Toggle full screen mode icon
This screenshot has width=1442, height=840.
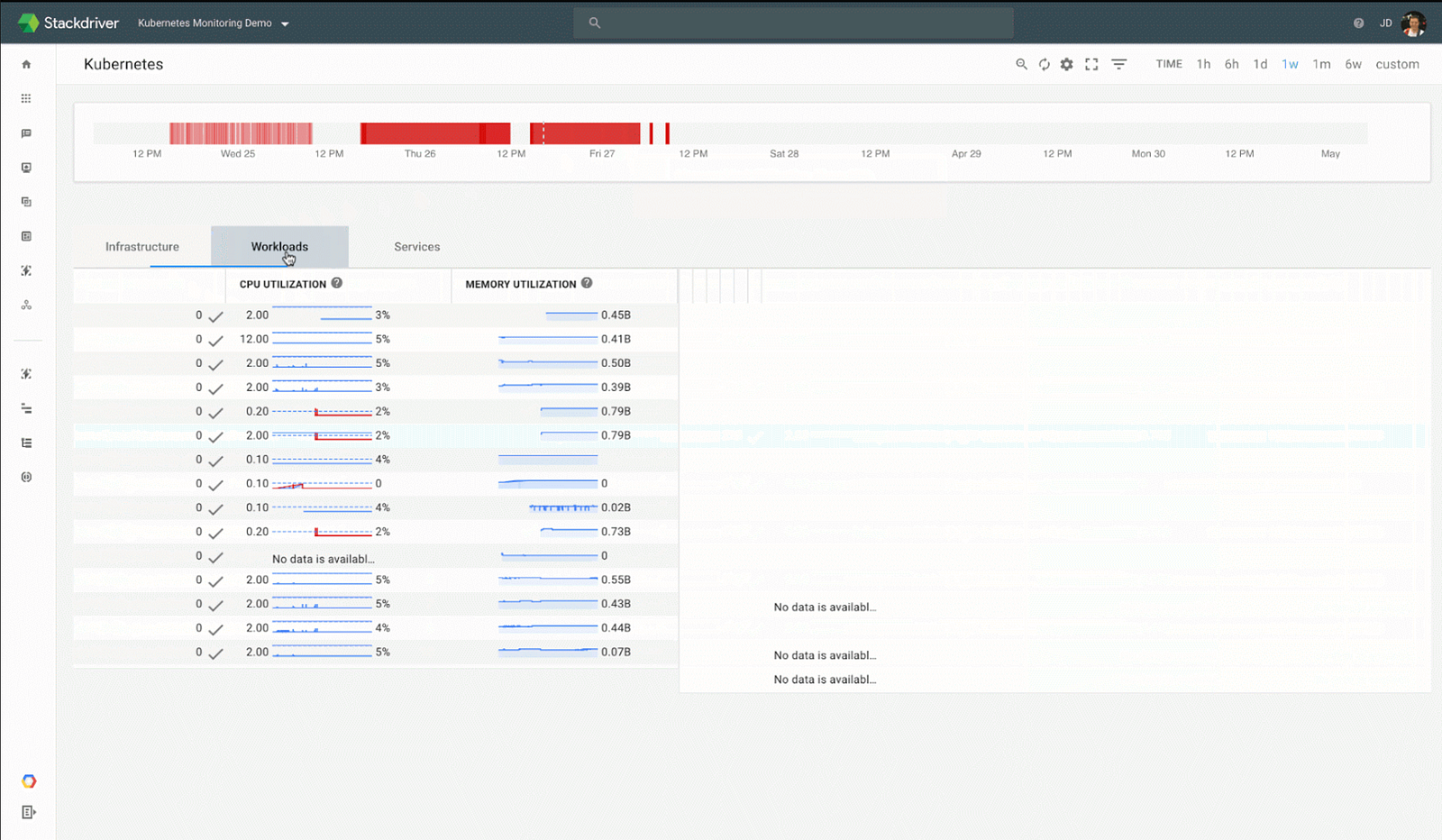click(x=1091, y=64)
